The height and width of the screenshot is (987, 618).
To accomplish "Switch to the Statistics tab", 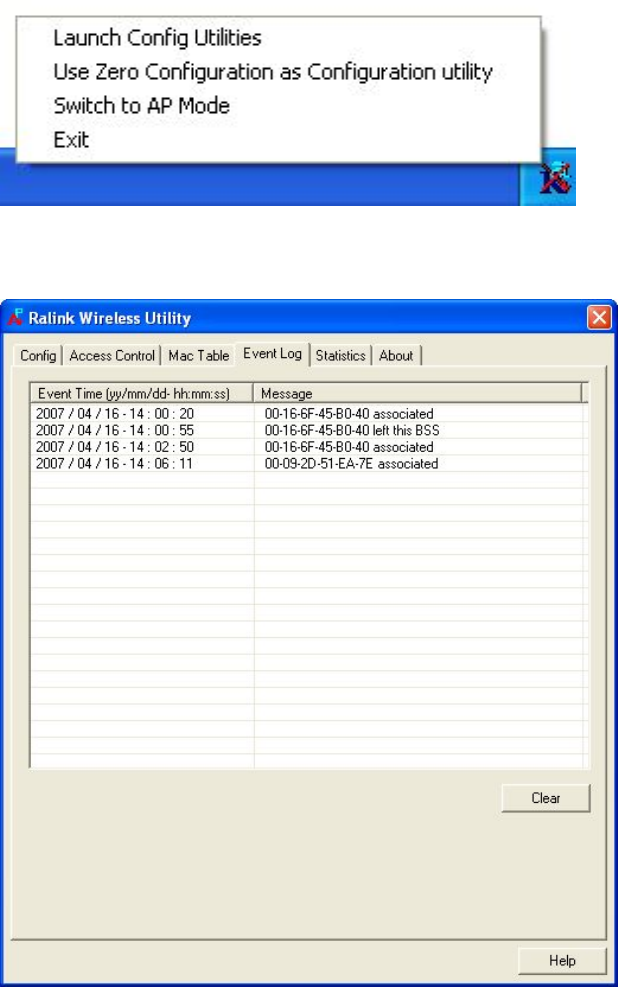I will point(340,356).
